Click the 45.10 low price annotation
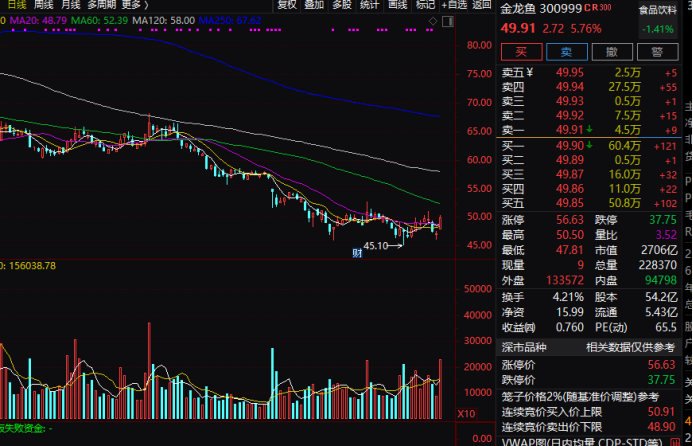693x446 pixels. (x=376, y=245)
